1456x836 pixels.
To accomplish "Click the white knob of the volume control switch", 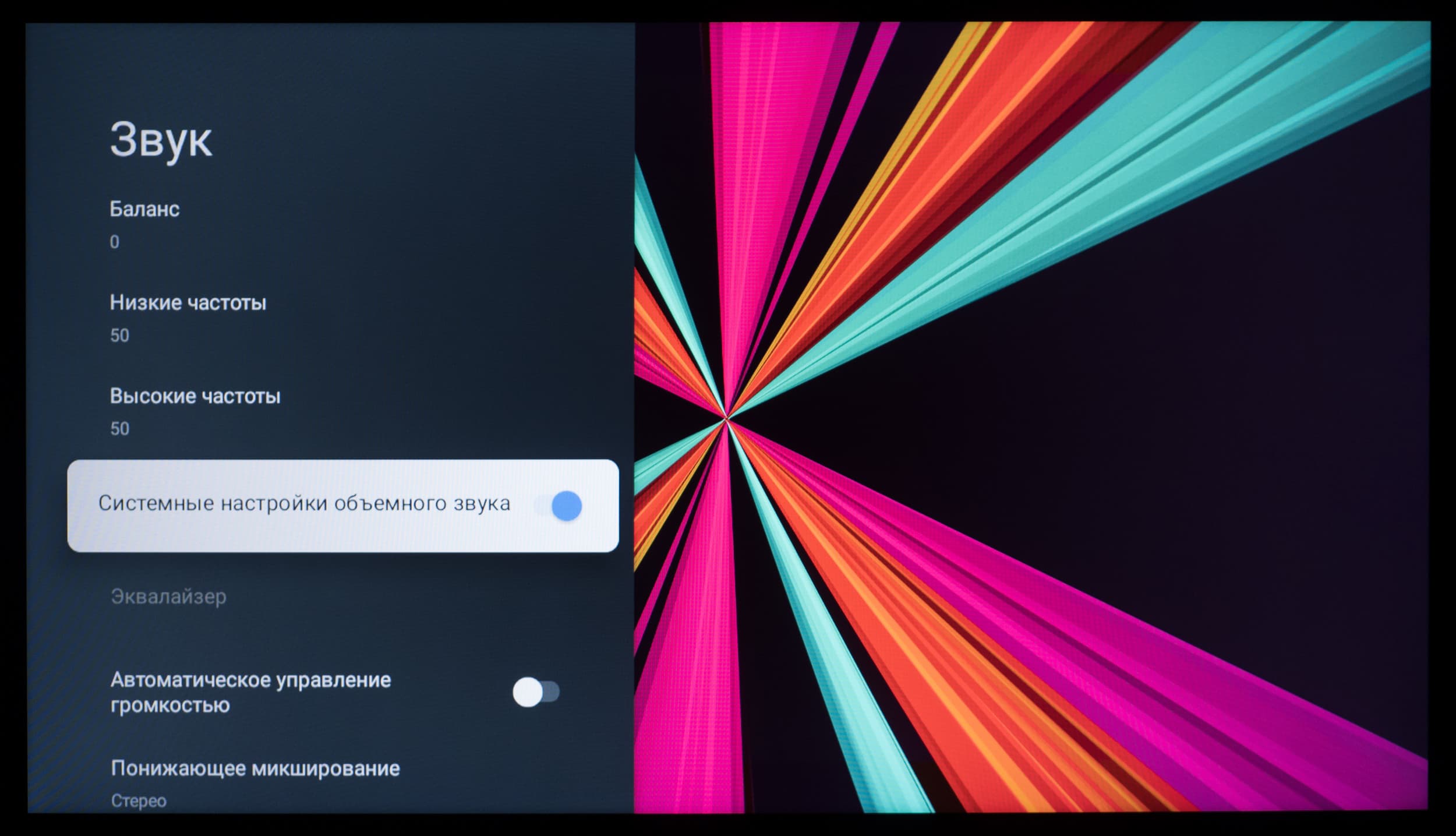I will click(528, 692).
